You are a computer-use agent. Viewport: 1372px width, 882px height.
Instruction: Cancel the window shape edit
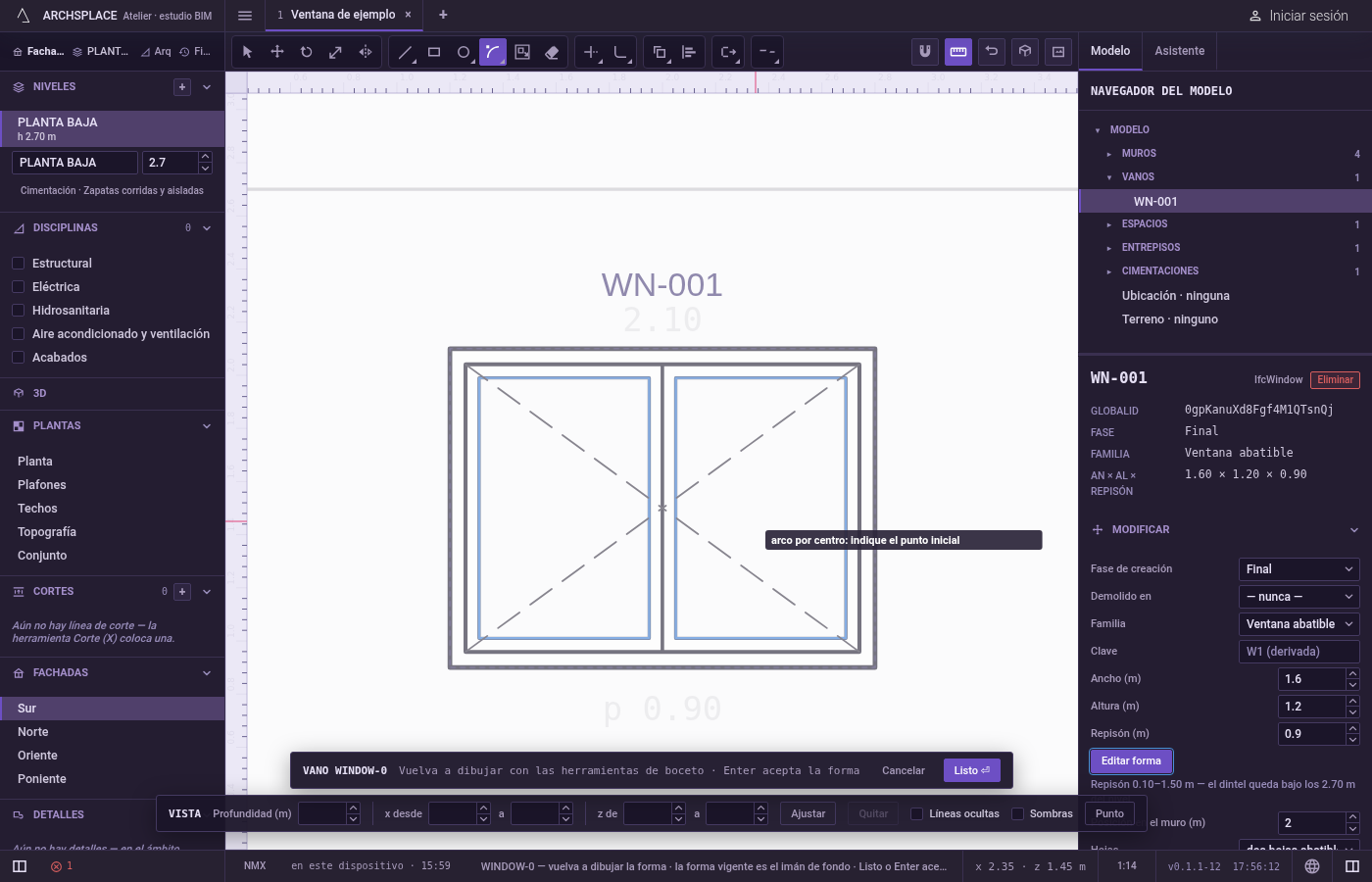(x=904, y=770)
